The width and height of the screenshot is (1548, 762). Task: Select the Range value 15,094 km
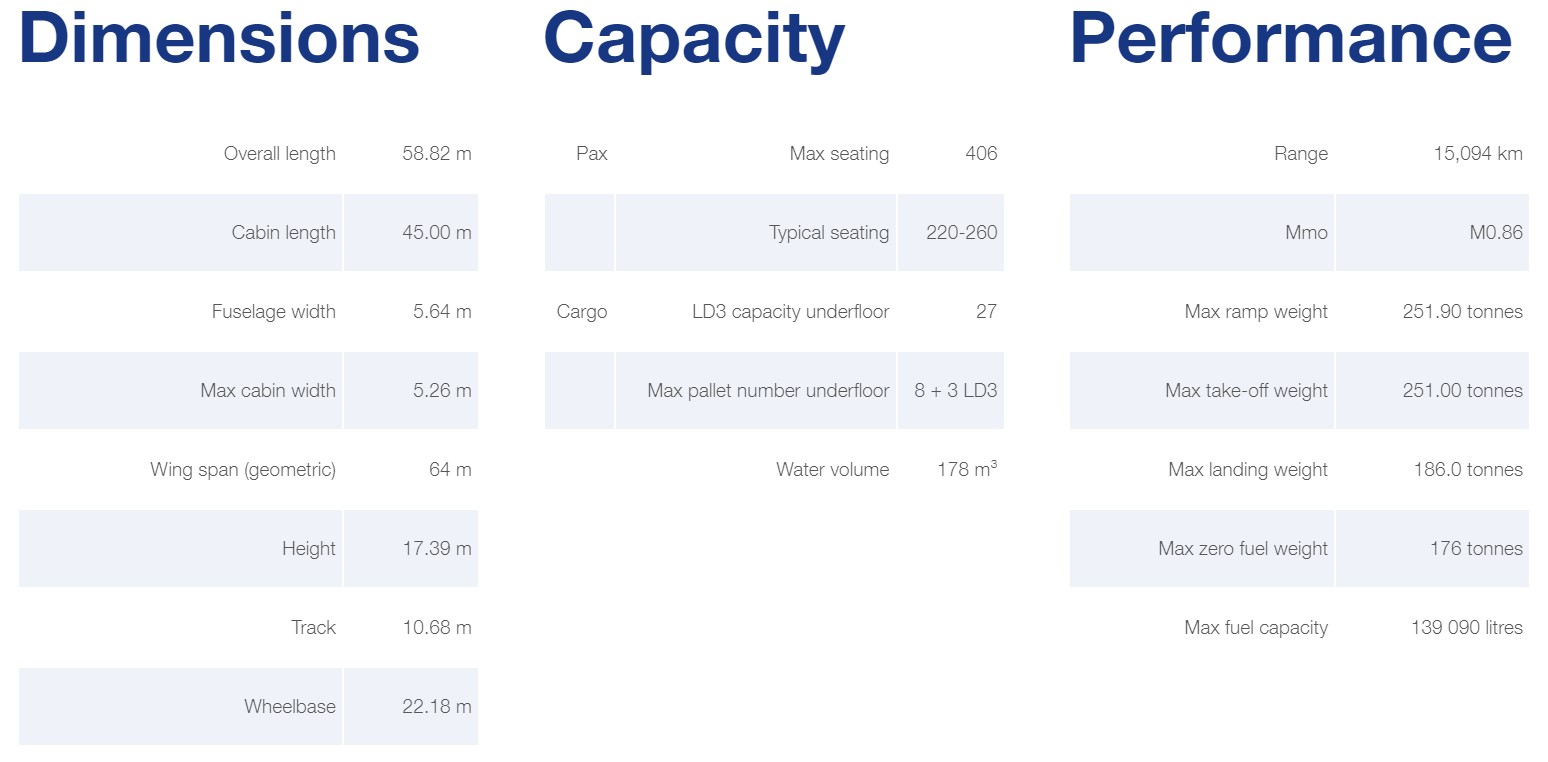pos(1478,154)
